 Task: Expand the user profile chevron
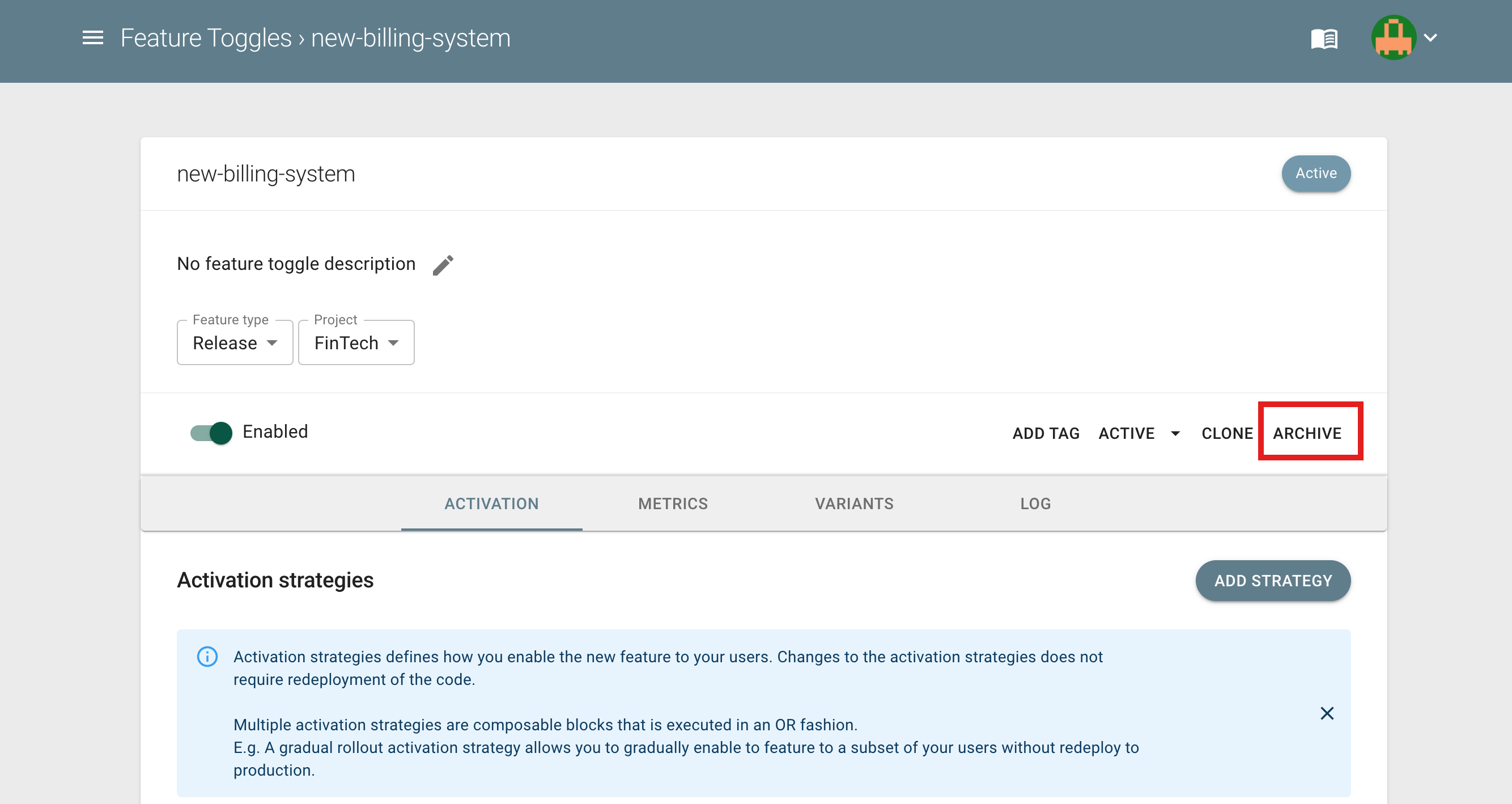(1430, 38)
